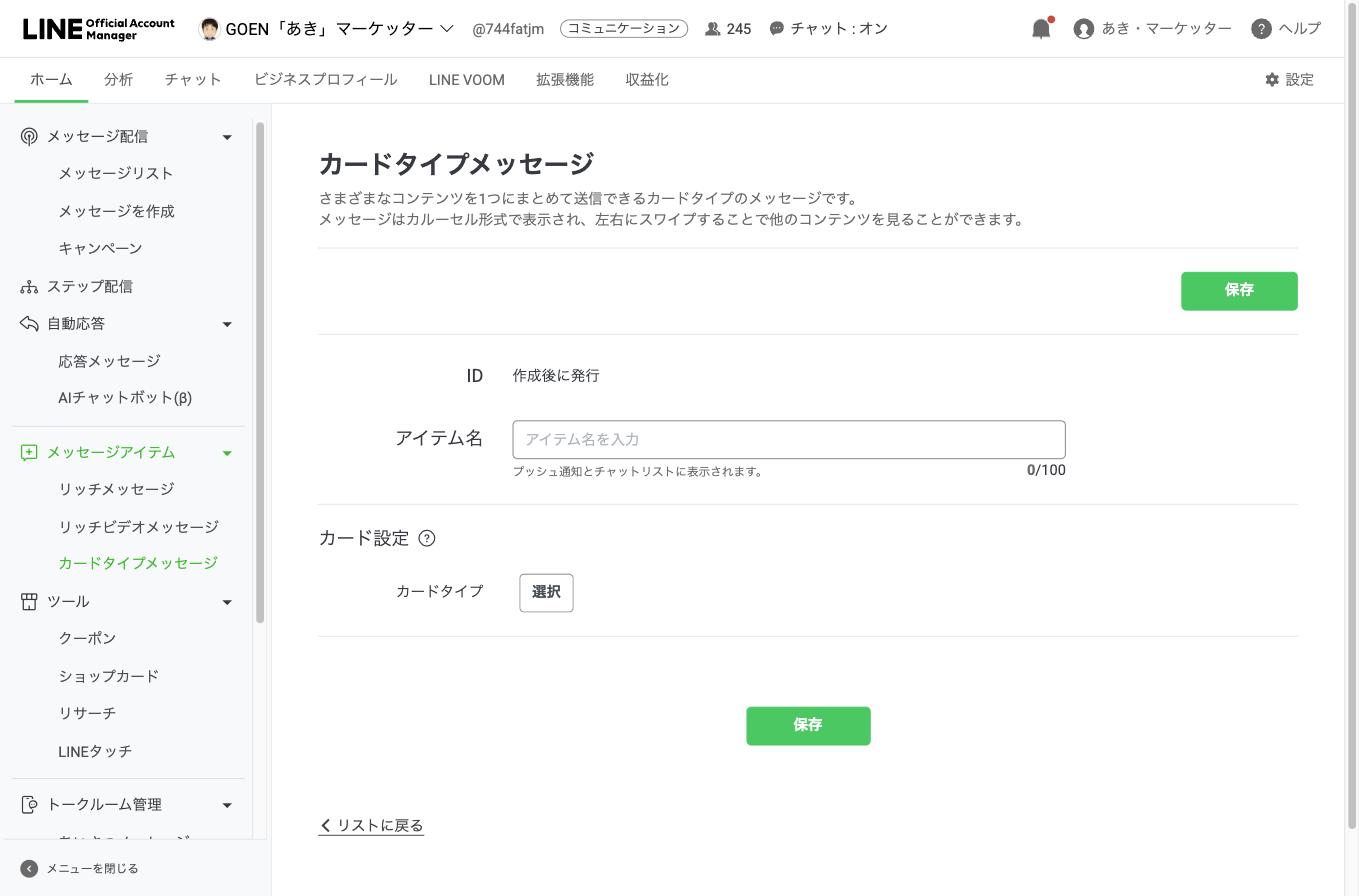Go to ビジネスプロフィール tab
This screenshot has width=1359, height=896.
coord(325,80)
